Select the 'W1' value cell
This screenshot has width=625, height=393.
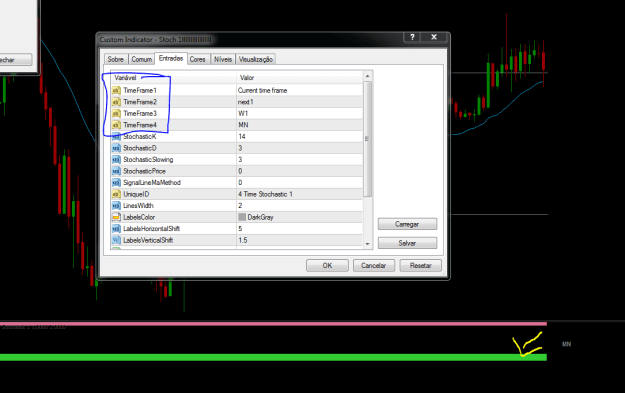[x=300, y=114]
